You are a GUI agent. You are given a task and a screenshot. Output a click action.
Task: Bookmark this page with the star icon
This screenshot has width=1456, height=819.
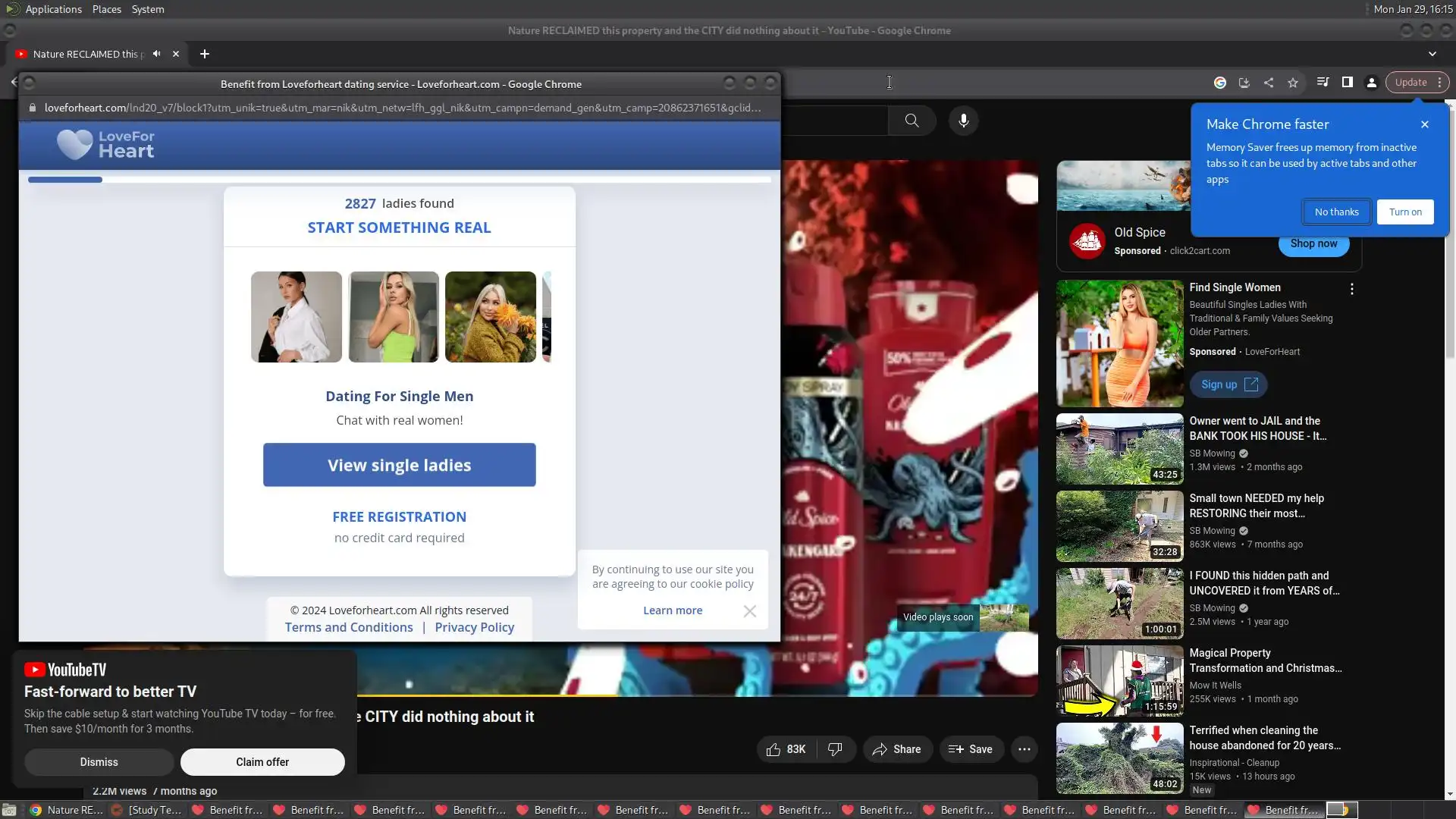[x=1293, y=83]
